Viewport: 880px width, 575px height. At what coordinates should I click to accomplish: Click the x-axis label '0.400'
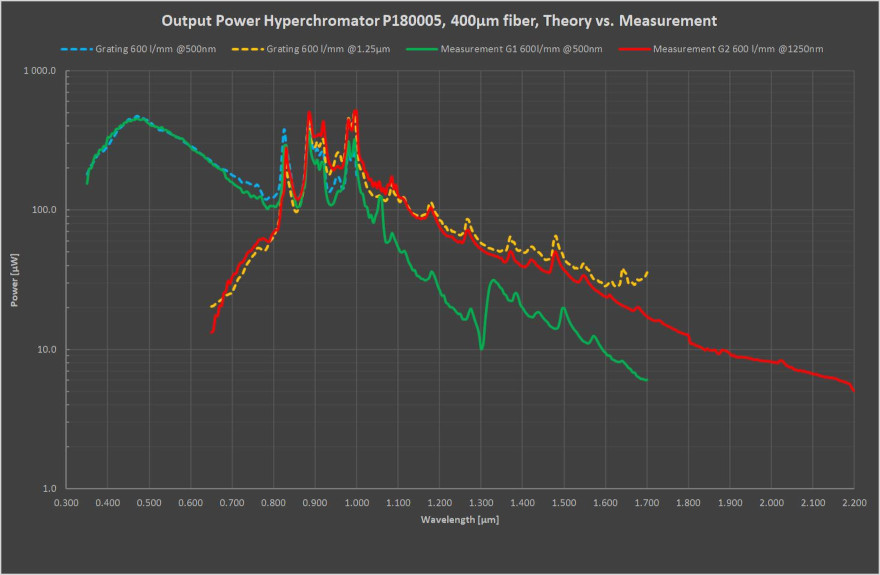(x=108, y=503)
